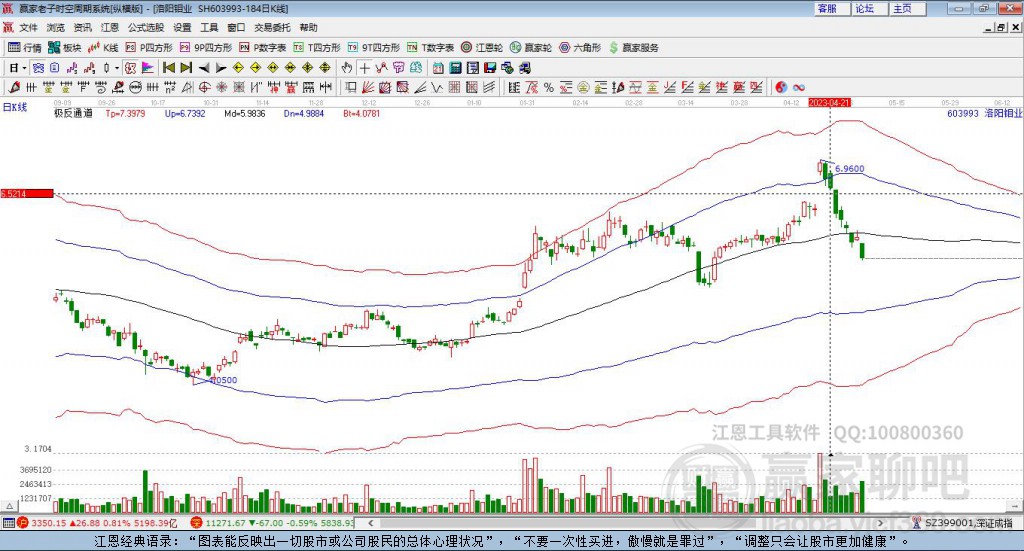
Task: Click the black right arrow icon
Action: coord(221,68)
